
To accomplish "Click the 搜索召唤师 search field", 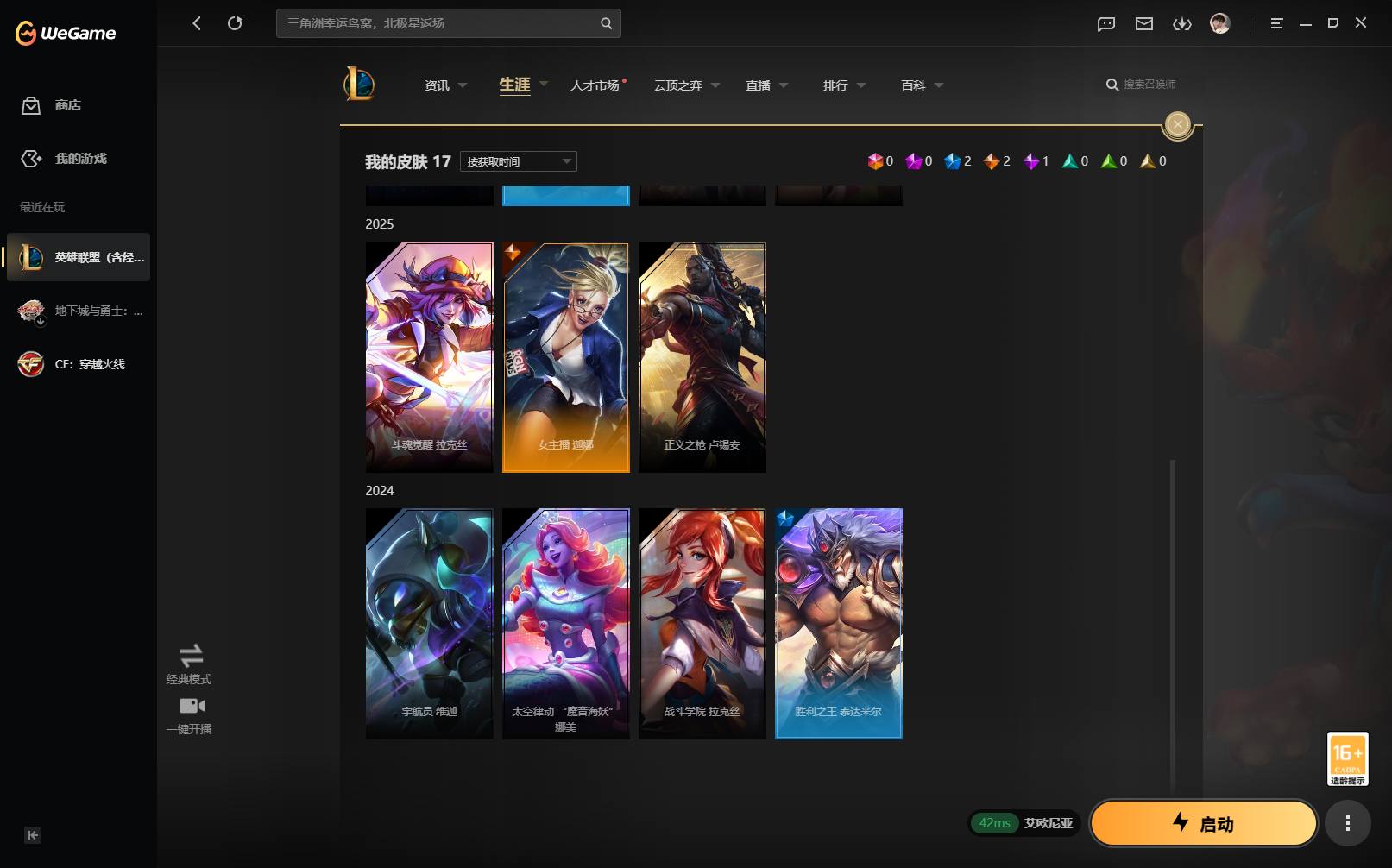I will pos(1150,85).
